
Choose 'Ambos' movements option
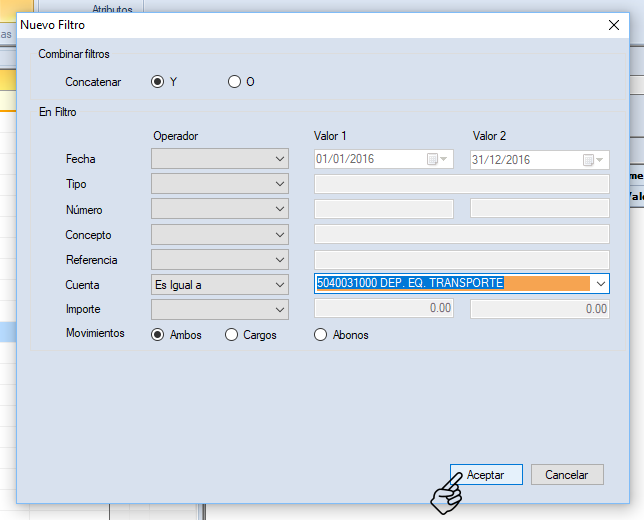tap(157, 335)
